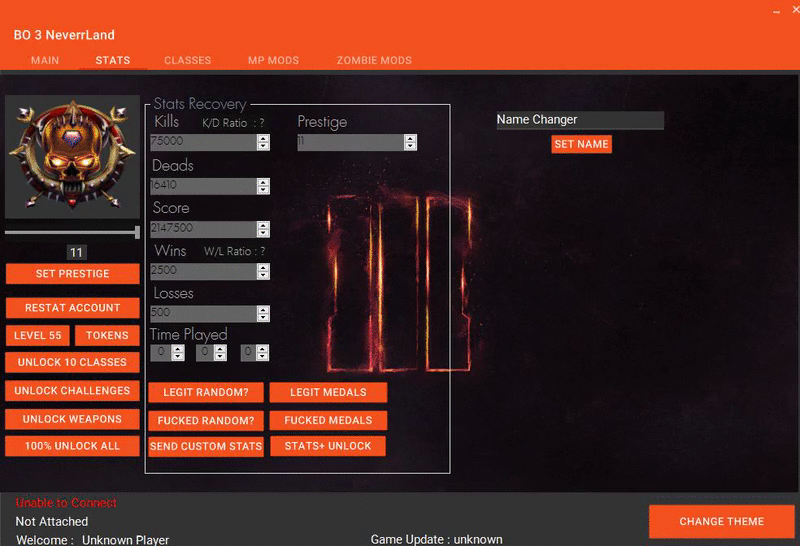Click 100% UNLOCK ALL button
The image size is (800, 546).
click(72, 446)
